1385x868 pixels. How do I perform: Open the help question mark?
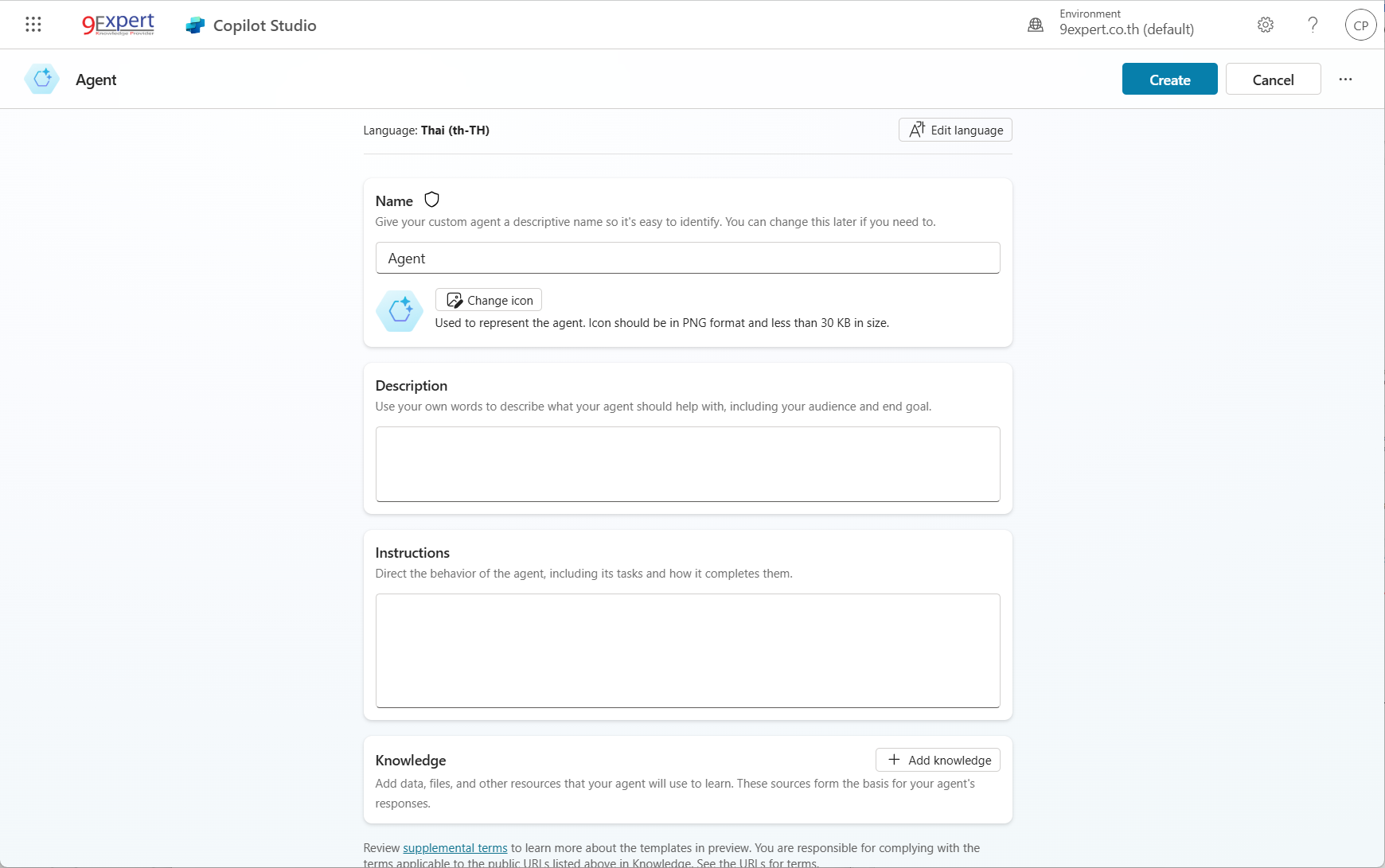tap(1313, 25)
